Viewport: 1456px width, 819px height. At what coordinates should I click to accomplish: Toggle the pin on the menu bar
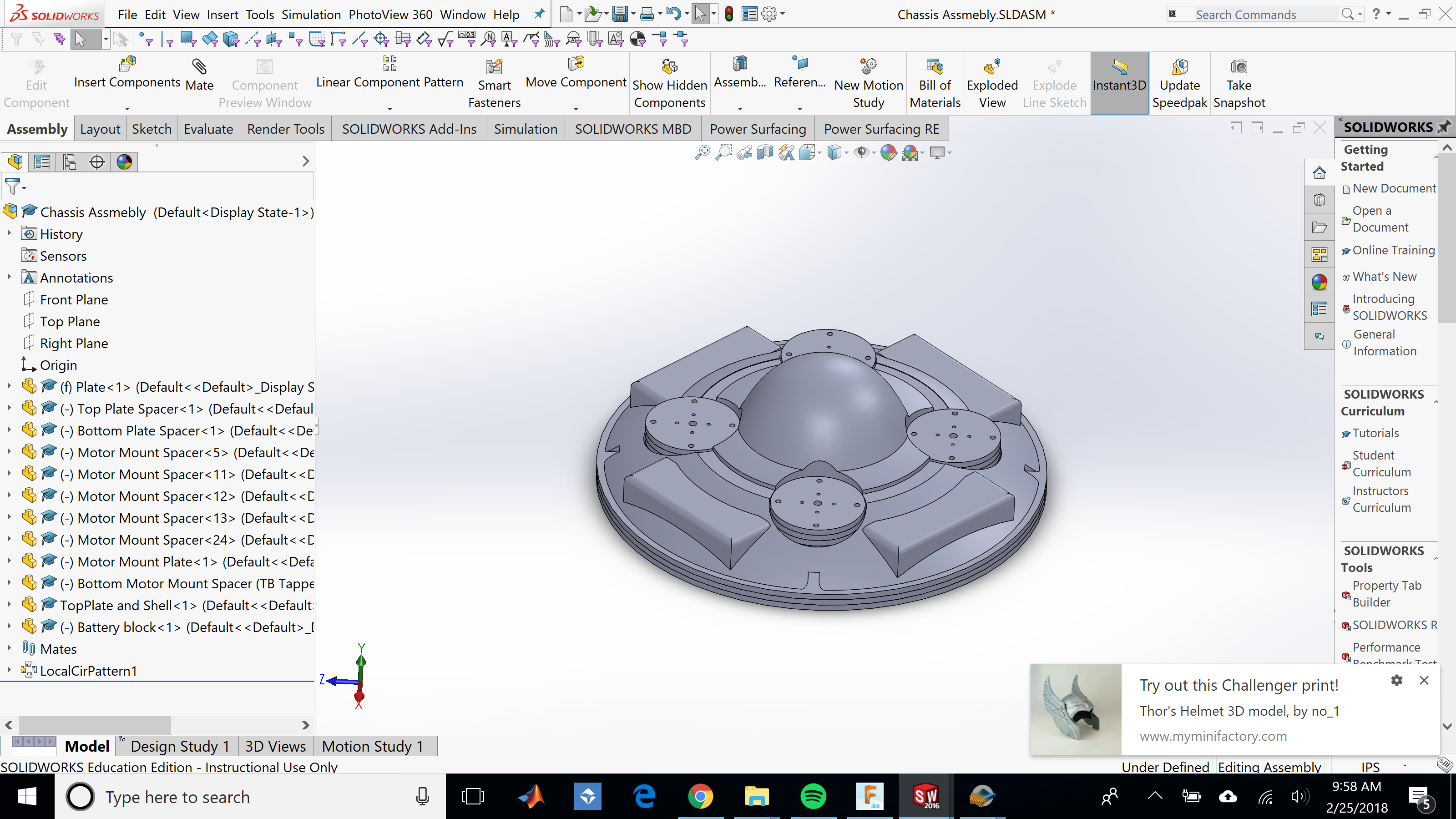point(539,14)
